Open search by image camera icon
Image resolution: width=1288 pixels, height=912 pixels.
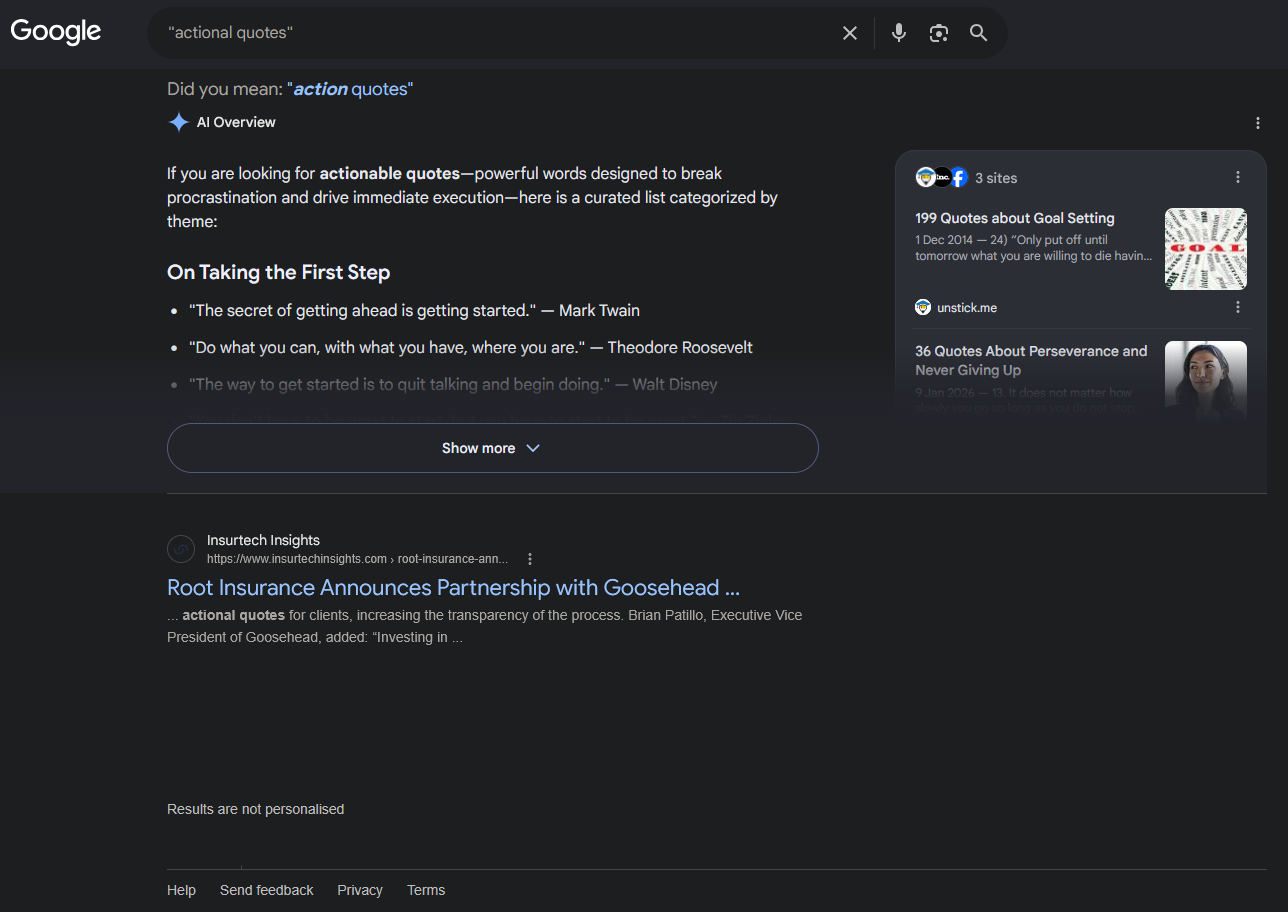(938, 33)
